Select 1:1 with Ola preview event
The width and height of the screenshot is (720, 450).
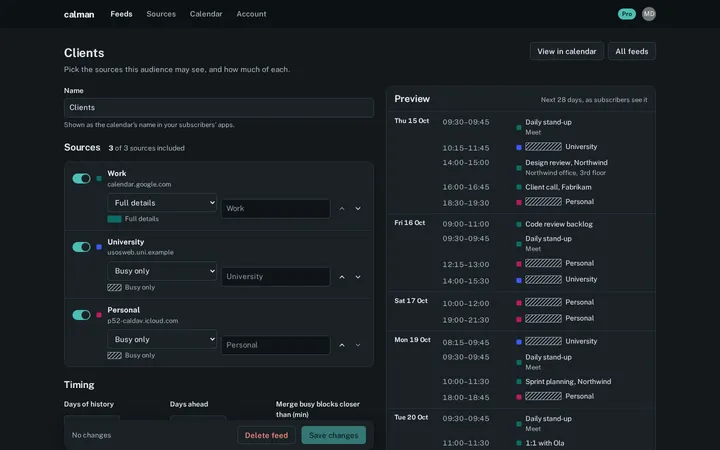pyautogui.click(x=545, y=443)
